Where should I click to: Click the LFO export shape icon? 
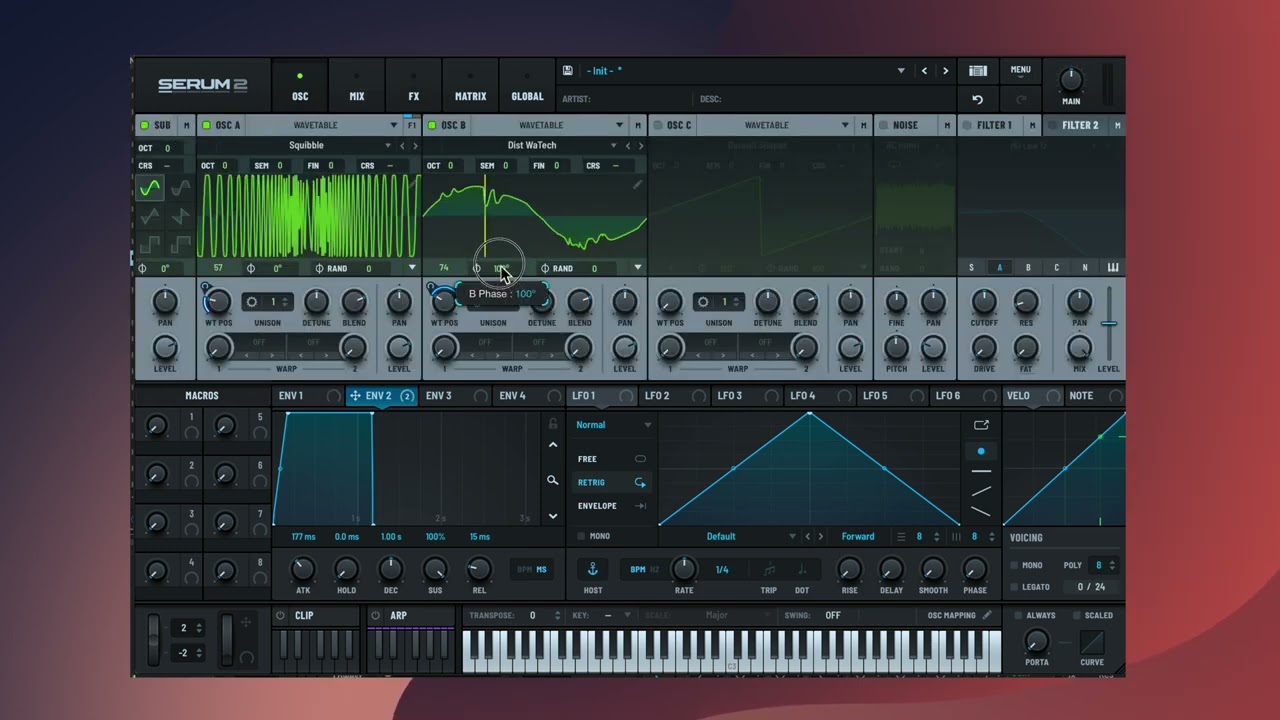point(981,425)
